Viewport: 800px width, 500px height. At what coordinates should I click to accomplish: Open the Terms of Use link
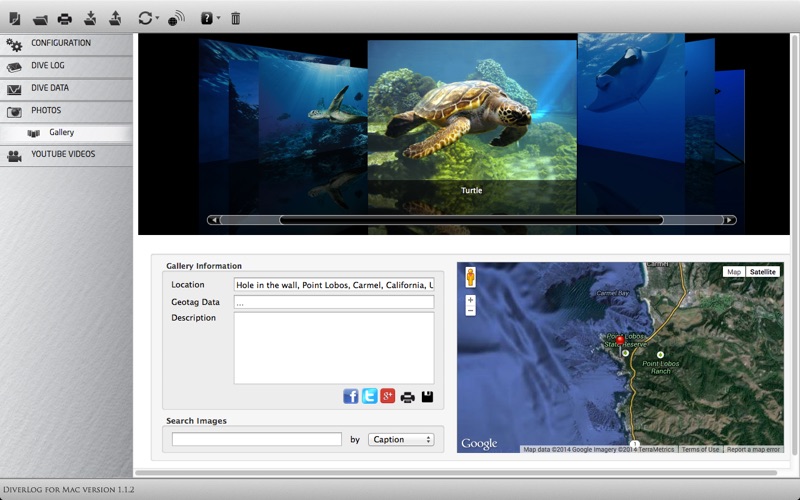700,449
